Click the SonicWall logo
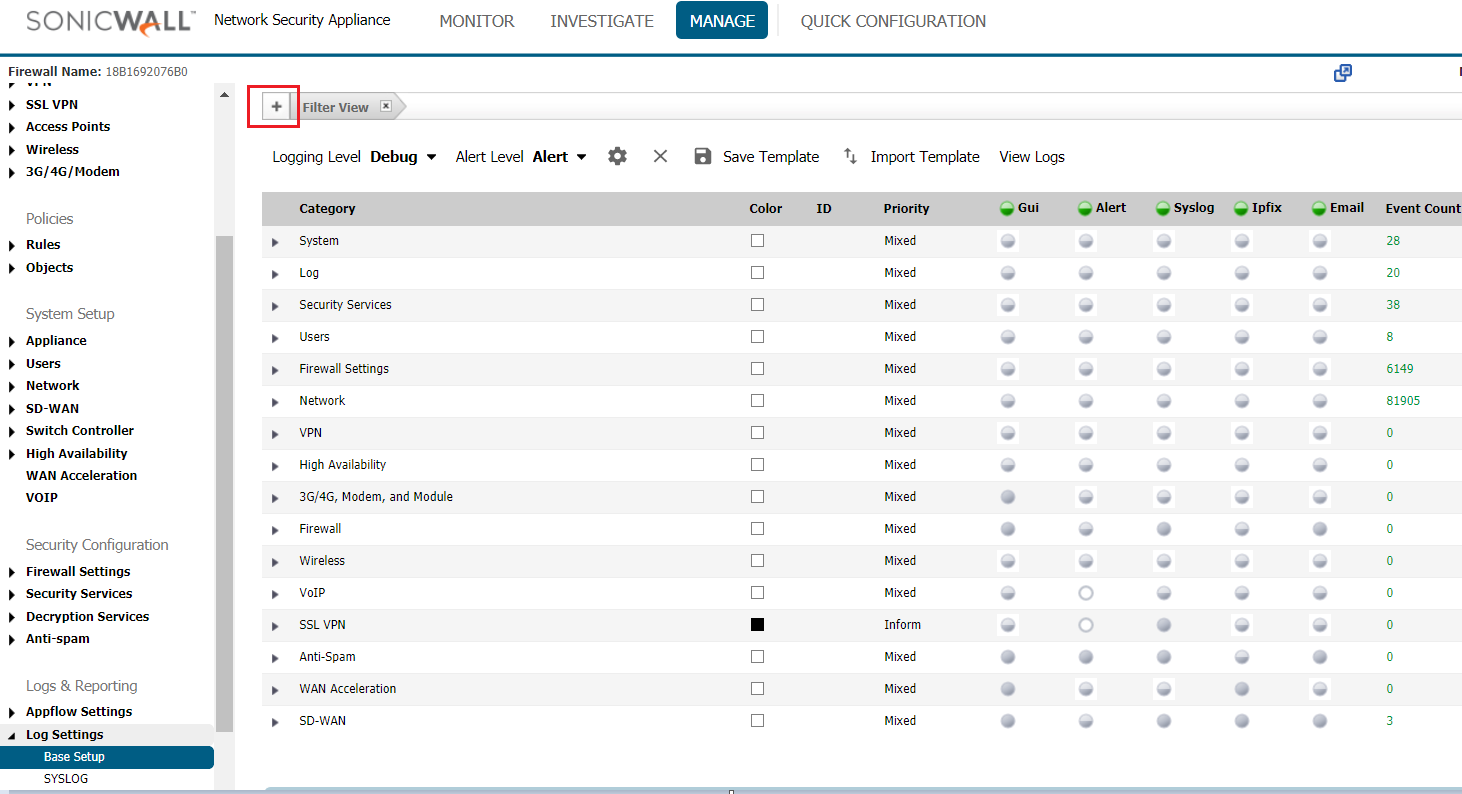1462x794 pixels. 108,22
